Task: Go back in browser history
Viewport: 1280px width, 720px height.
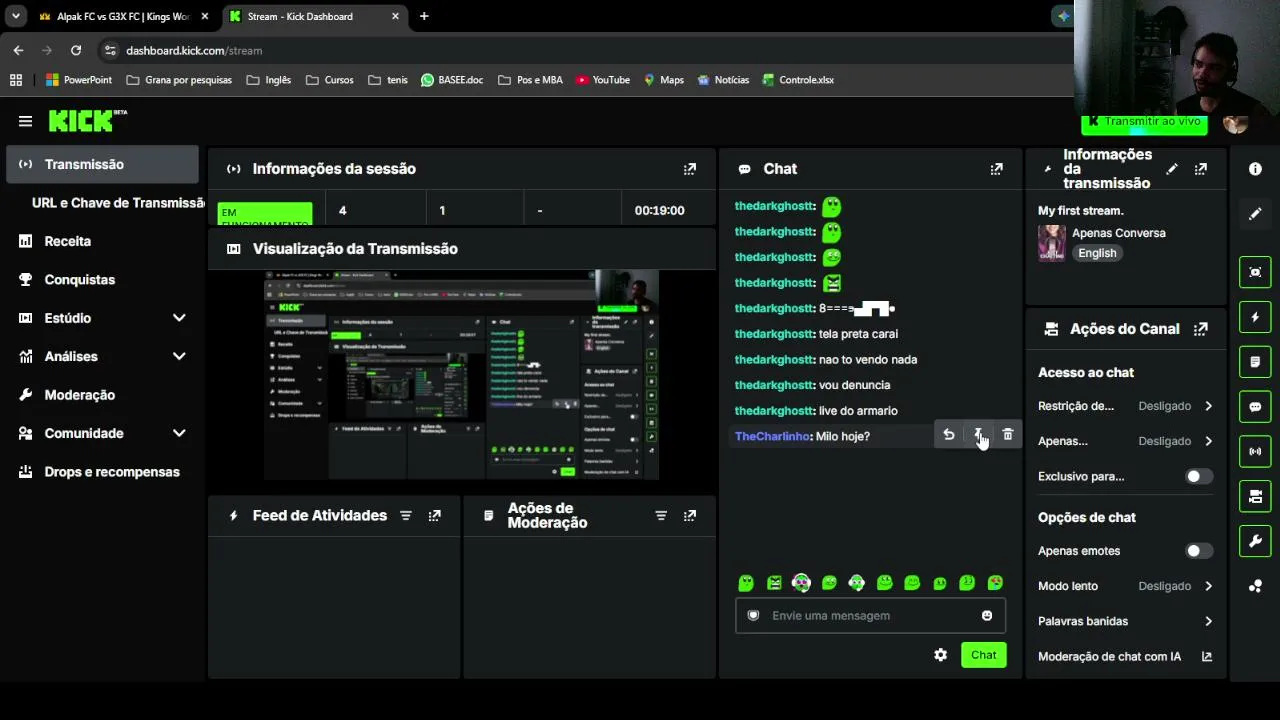Action: click(x=18, y=50)
